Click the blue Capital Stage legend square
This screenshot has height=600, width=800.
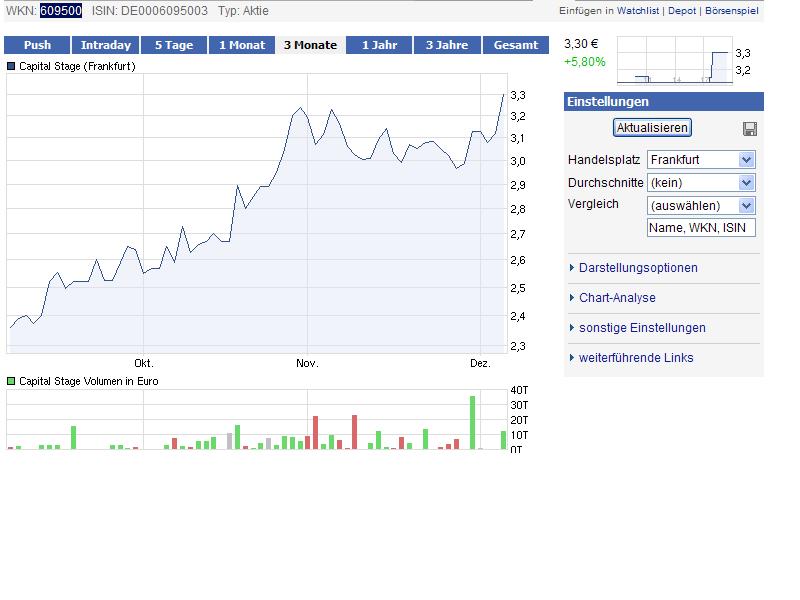click(12, 66)
